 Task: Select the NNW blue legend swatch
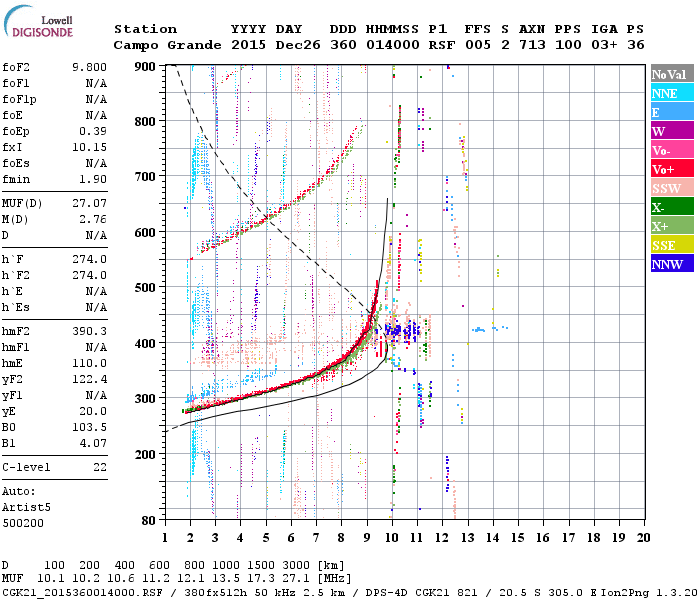click(x=672, y=264)
